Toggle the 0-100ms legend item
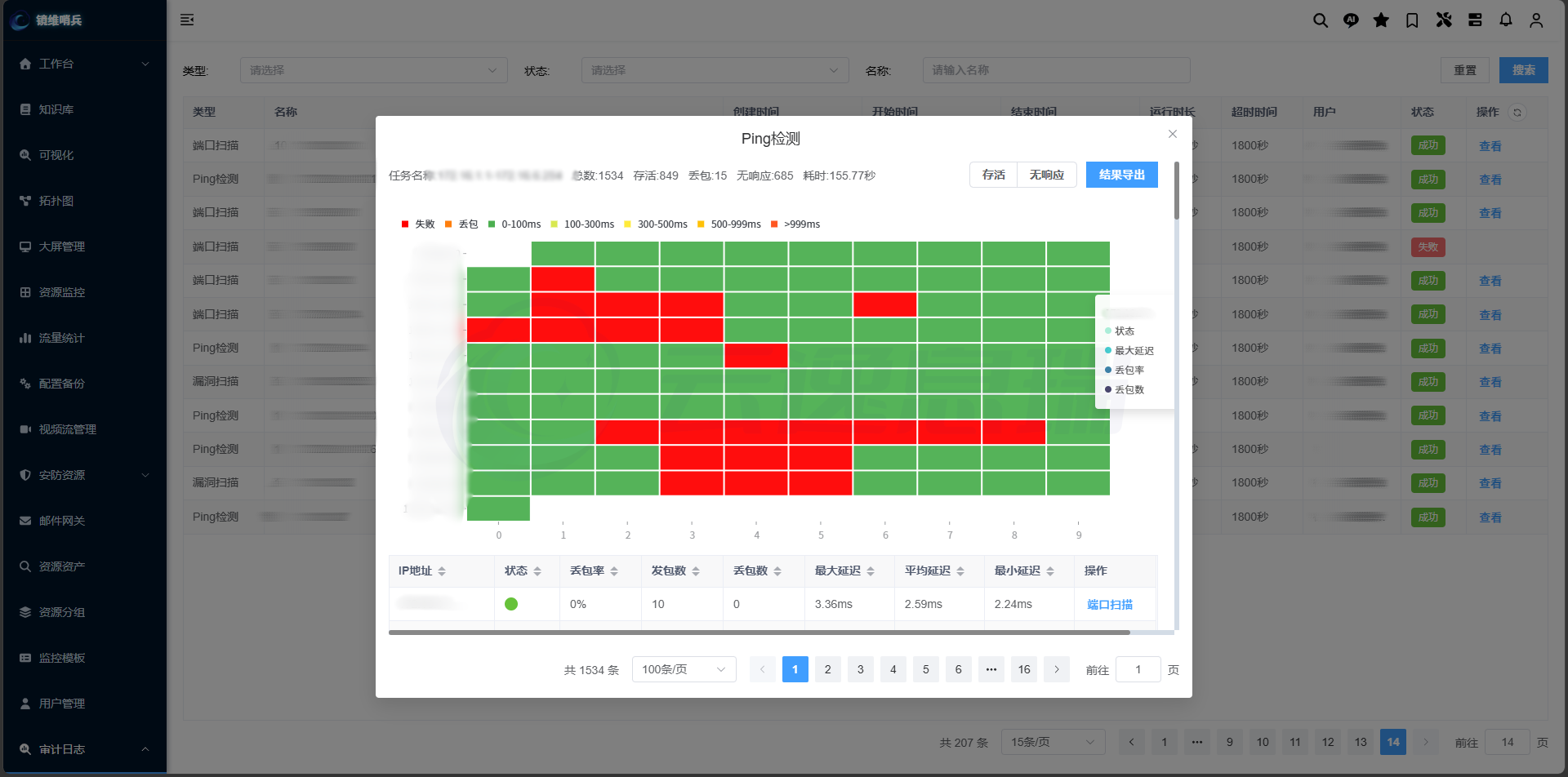The image size is (1568, 777). click(514, 224)
